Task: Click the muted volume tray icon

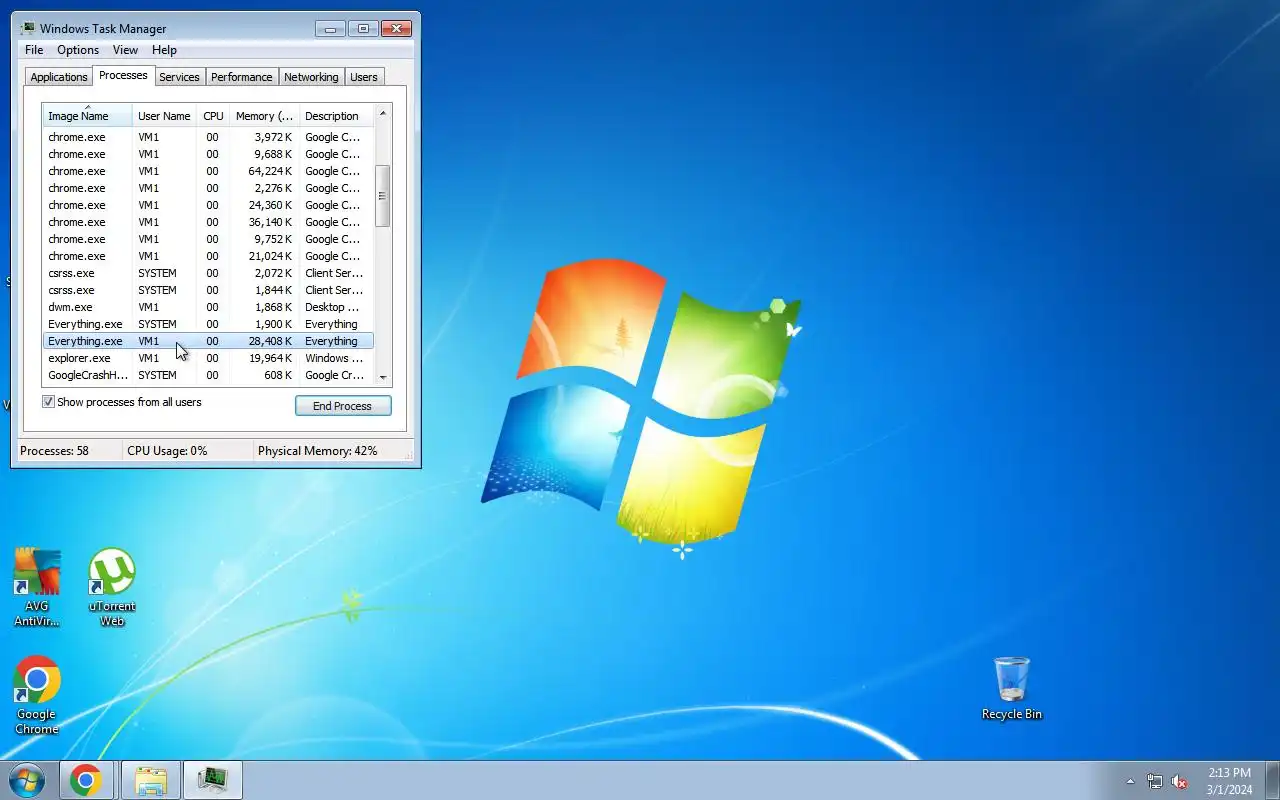Action: 1180,781
